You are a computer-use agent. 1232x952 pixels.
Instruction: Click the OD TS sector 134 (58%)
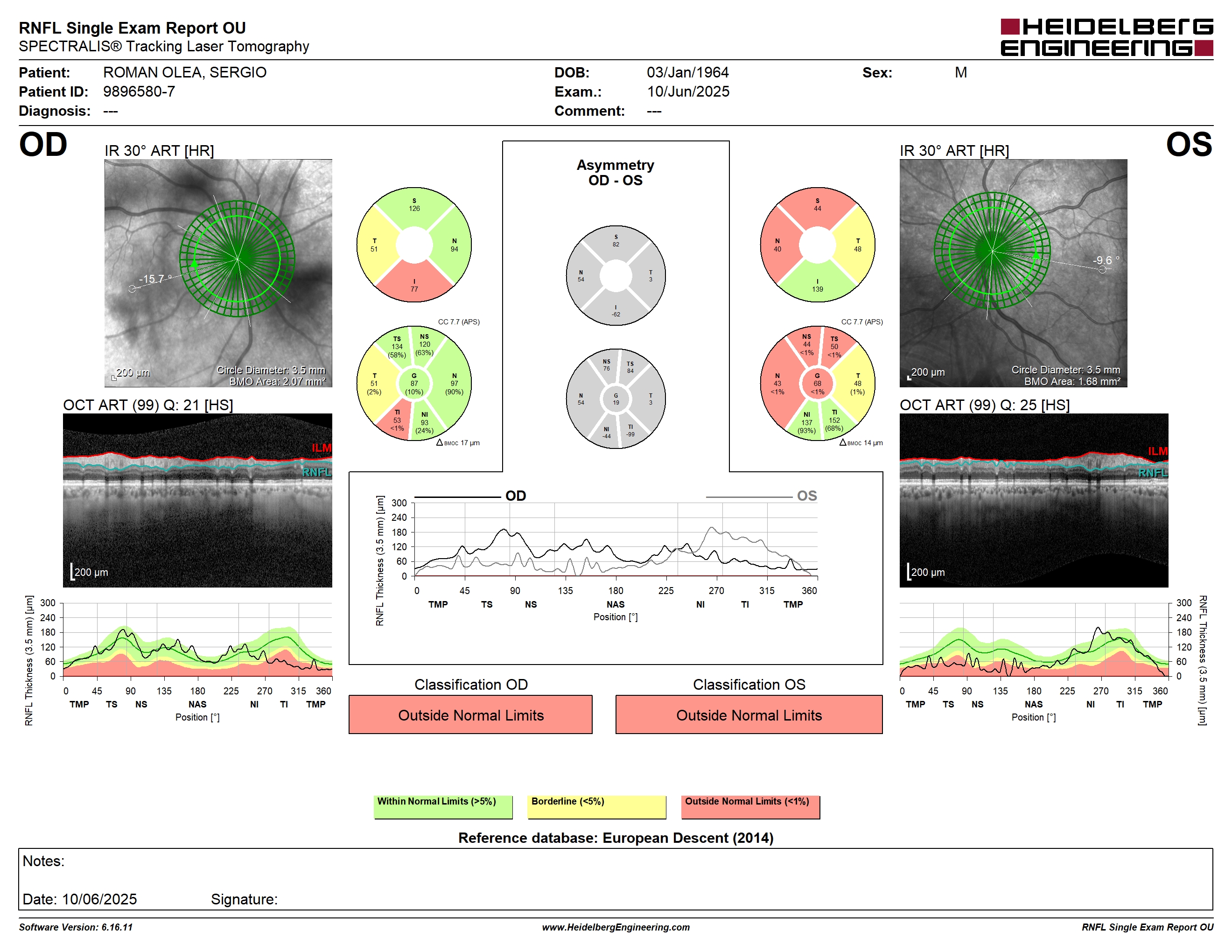(x=397, y=347)
